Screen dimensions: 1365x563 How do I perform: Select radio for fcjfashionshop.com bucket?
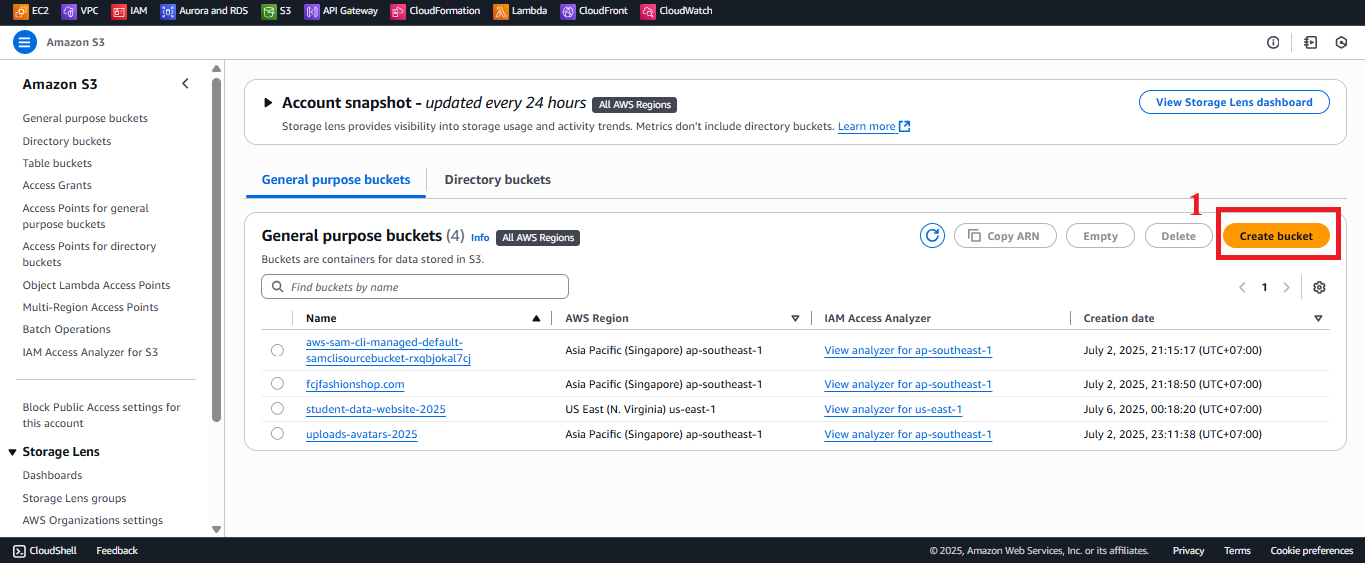(x=277, y=384)
